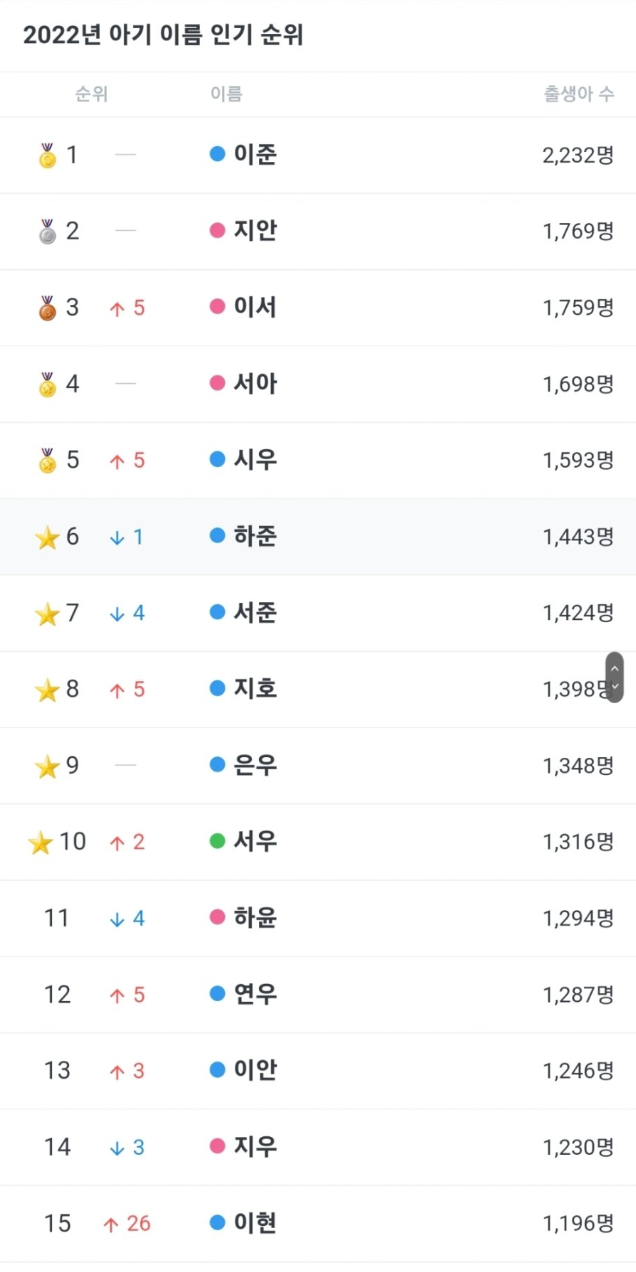Click the red up arrow for rank 15

111,1224
